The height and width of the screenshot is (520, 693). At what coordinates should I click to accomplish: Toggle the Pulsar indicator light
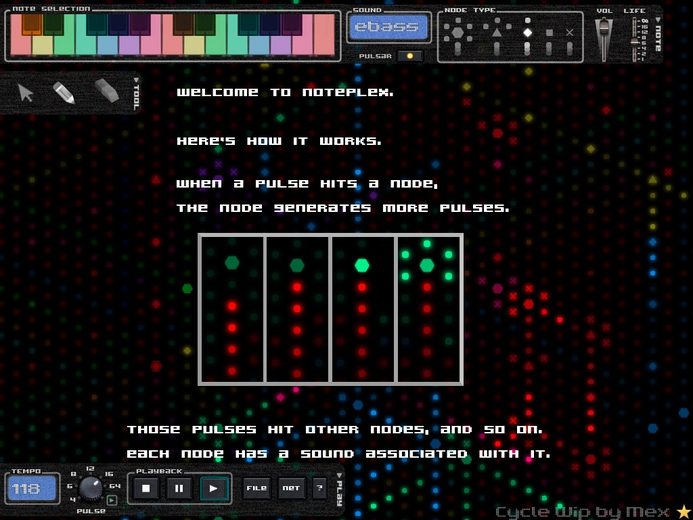[410, 56]
